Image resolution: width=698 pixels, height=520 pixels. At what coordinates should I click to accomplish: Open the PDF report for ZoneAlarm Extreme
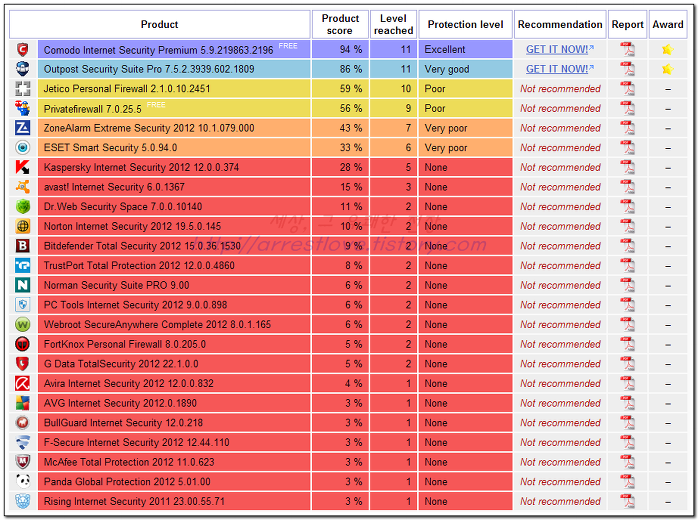628,128
